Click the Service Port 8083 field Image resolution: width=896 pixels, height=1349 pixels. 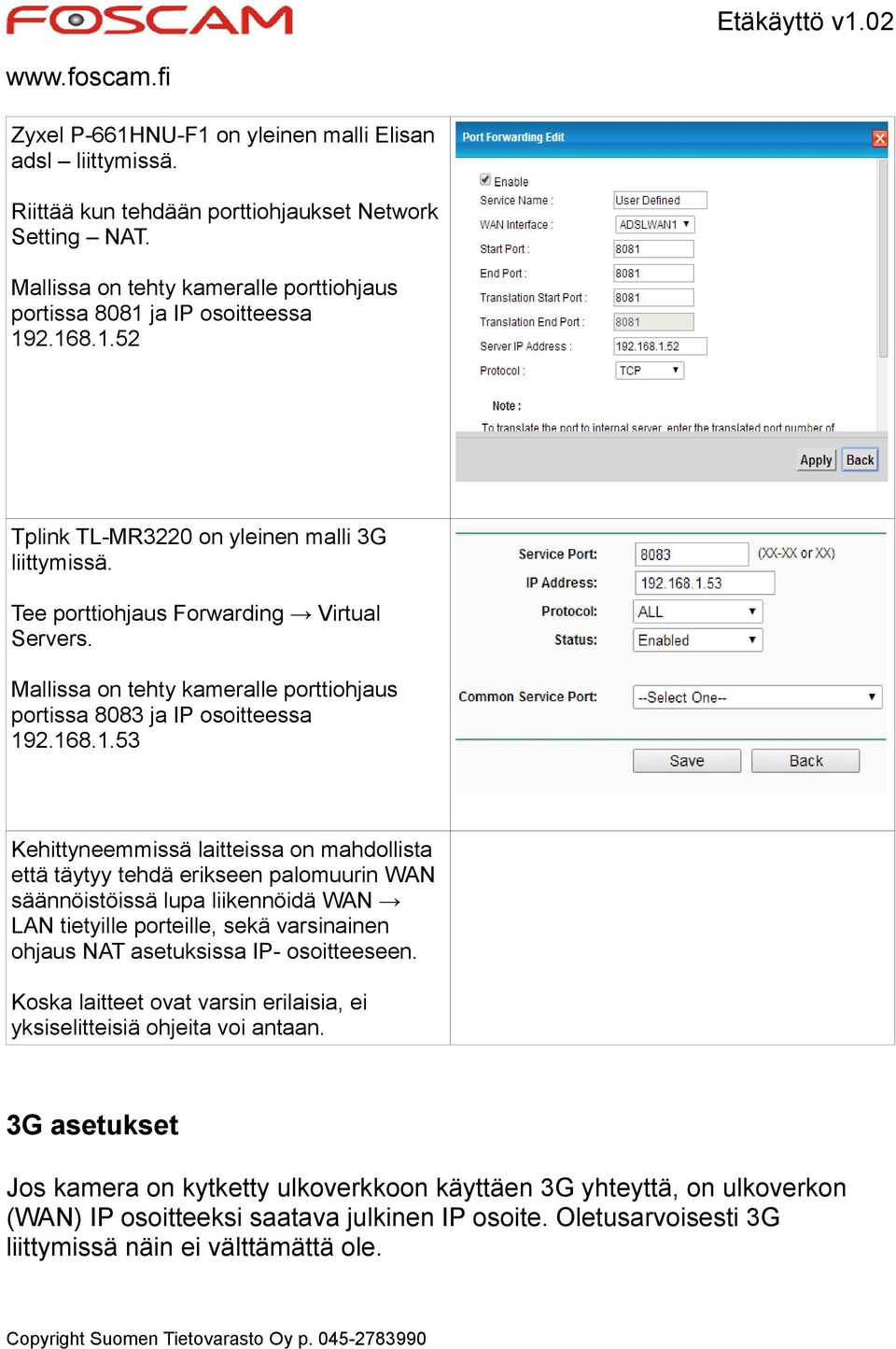point(692,555)
